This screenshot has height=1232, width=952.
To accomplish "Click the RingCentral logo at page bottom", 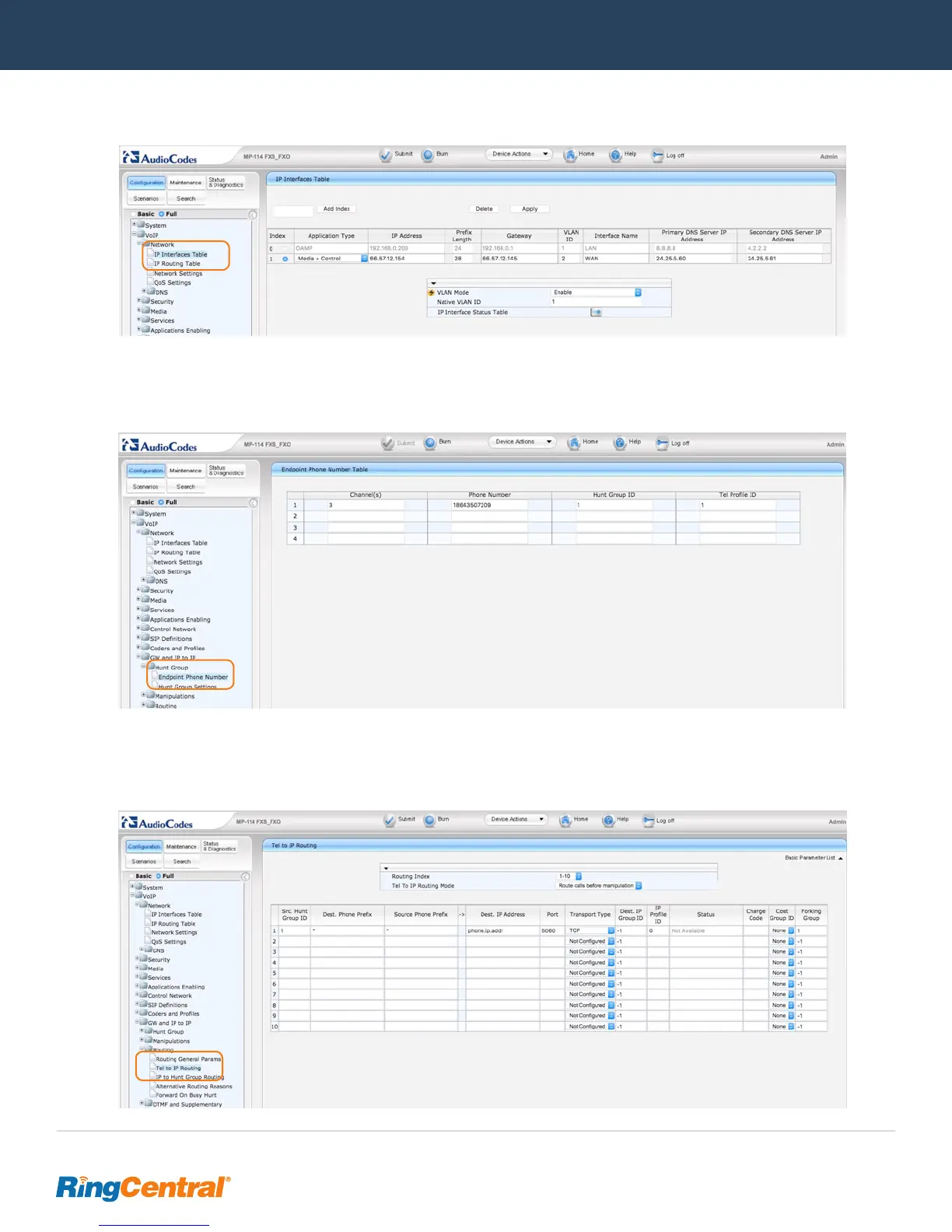I will (143, 1188).
